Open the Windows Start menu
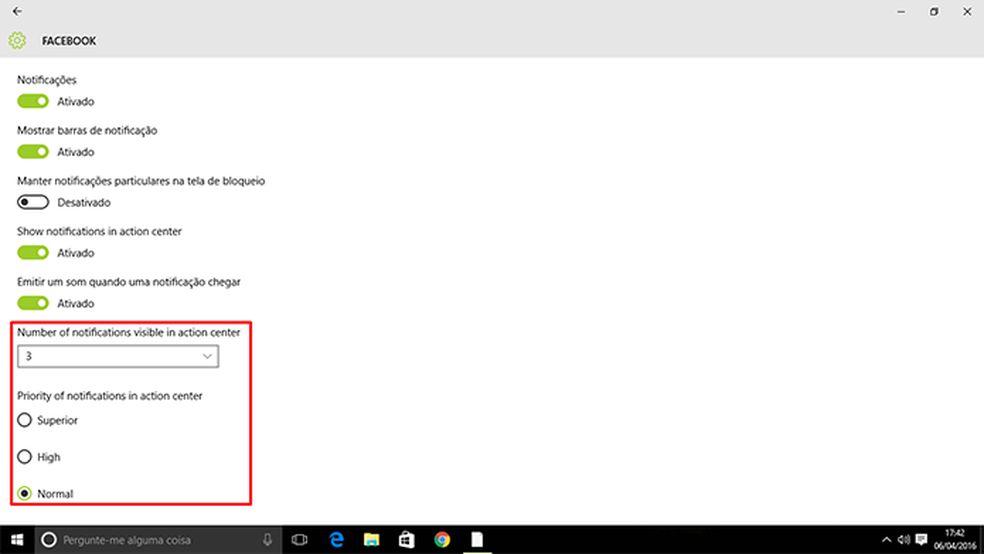 click(x=17, y=540)
